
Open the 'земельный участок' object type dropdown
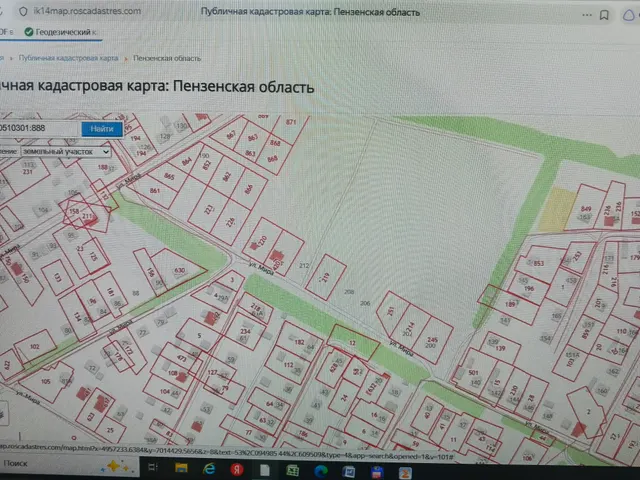(66, 151)
